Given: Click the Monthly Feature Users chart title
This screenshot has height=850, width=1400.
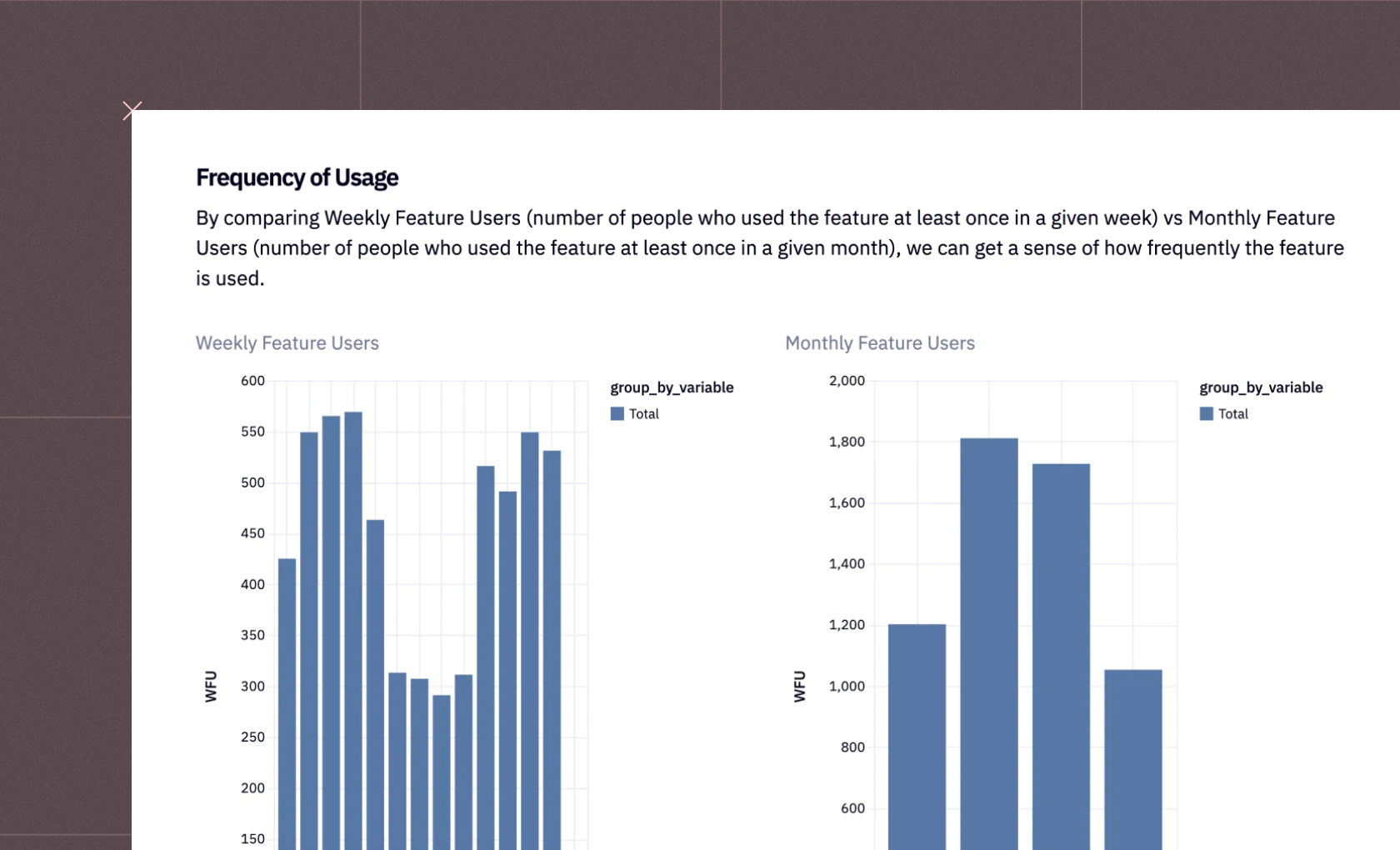Looking at the screenshot, I should pos(879,342).
